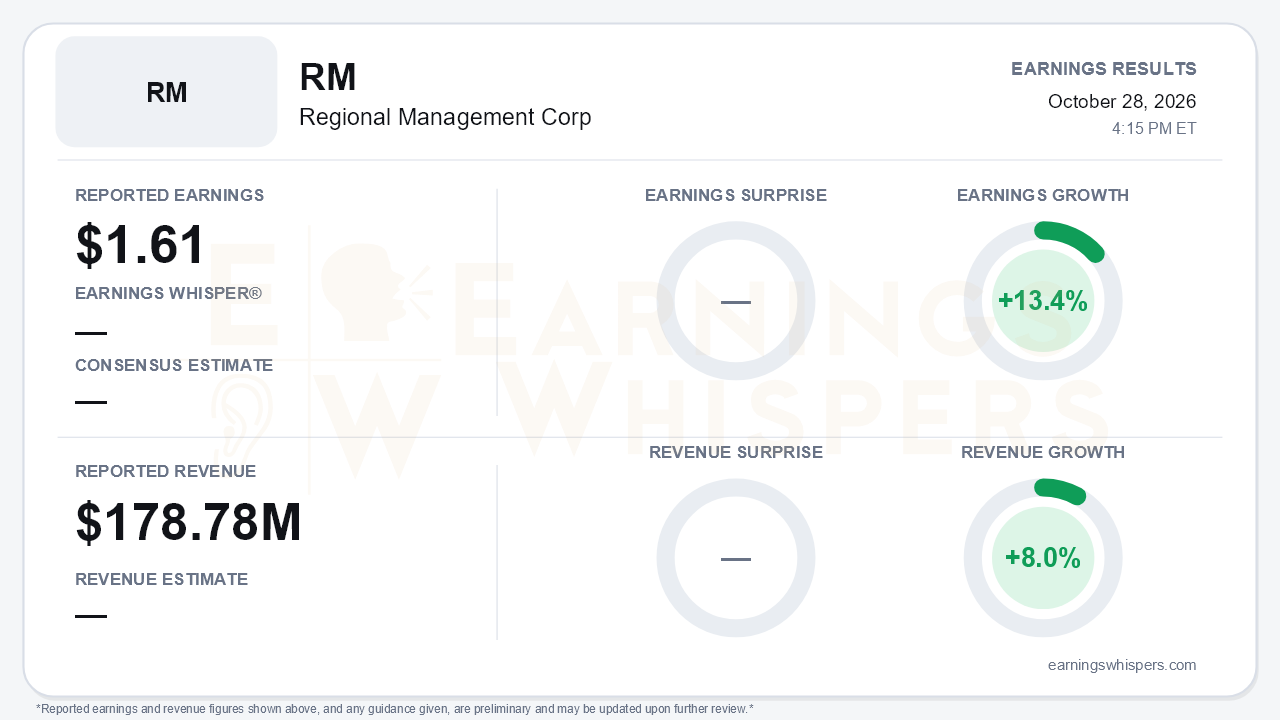
Task: Click the EARNINGS WHISPER® label
Action: tap(168, 293)
